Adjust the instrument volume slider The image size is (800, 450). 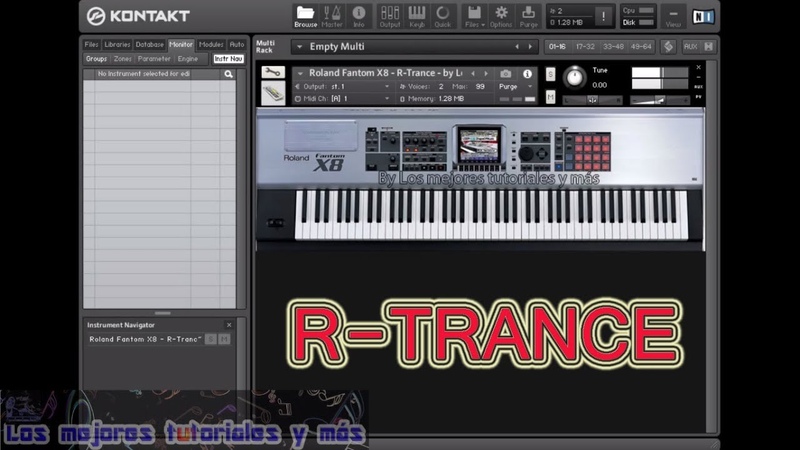(660, 100)
